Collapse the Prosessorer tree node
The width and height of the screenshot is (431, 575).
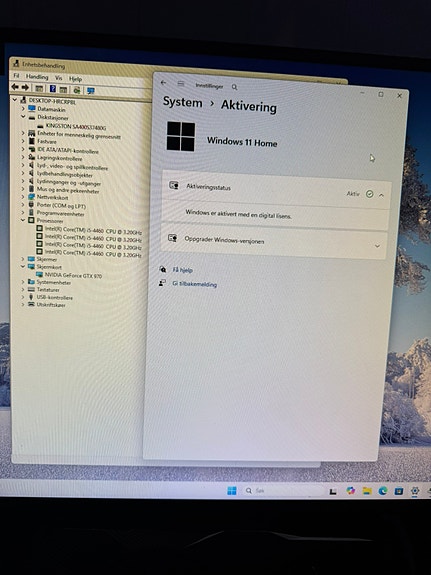[23, 220]
